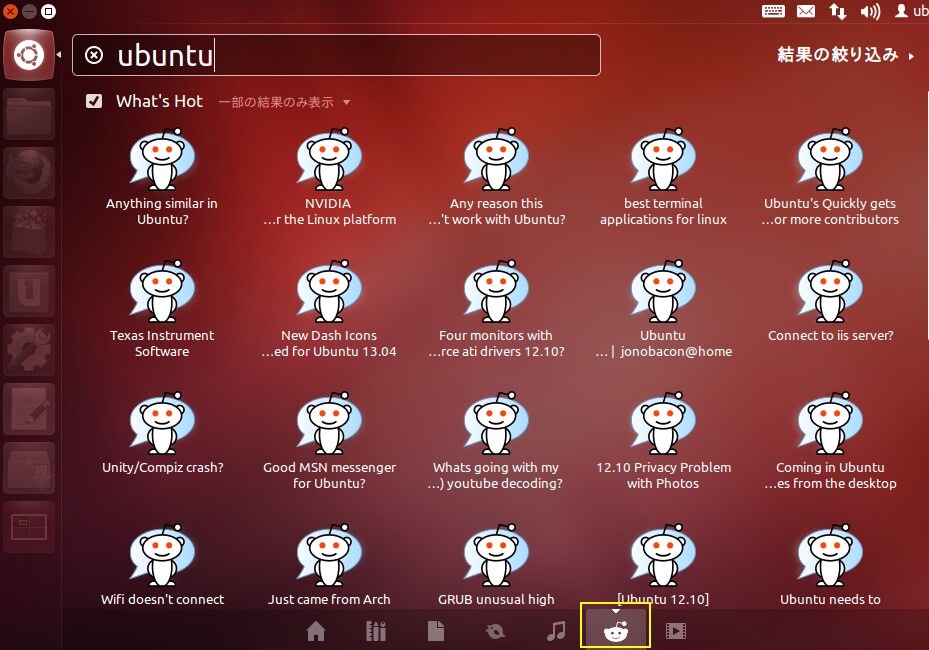This screenshot has height=650, width=929.
Task: Open the mail messaging indicator
Action: pyautogui.click(x=806, y=11)
